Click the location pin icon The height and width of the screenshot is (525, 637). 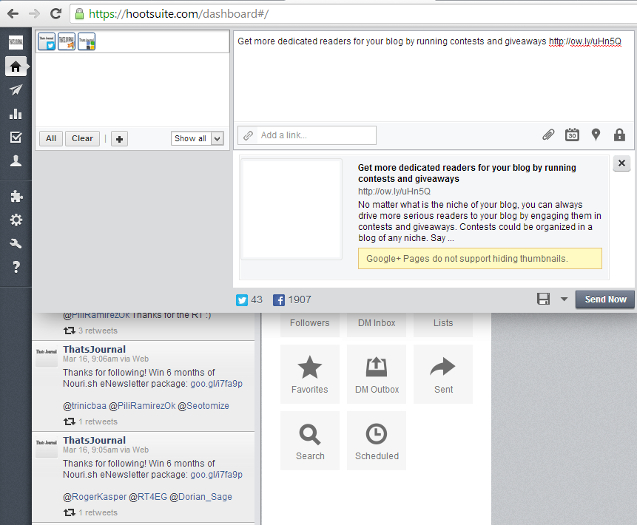596,135
